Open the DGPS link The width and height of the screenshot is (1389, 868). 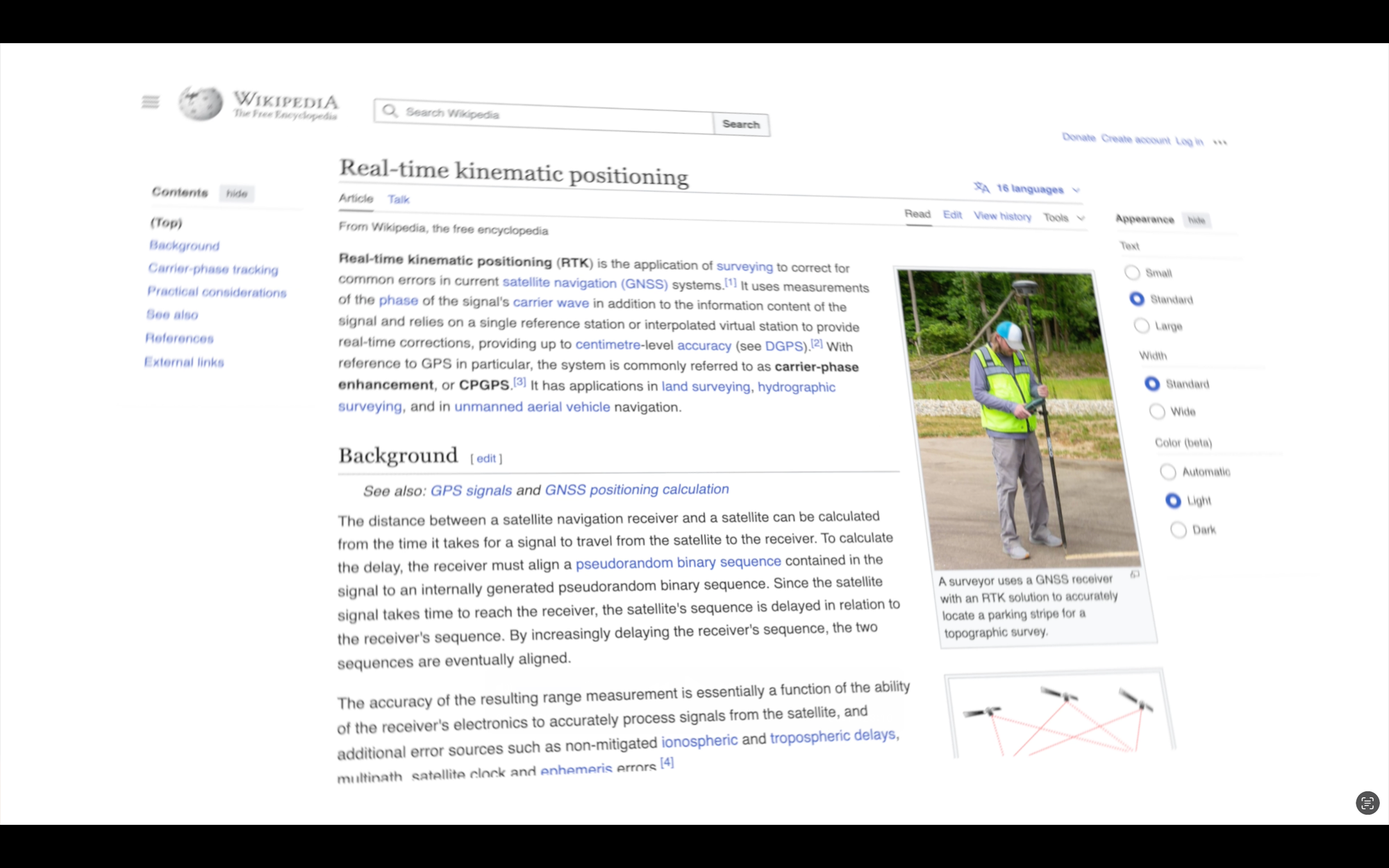point(784,346)
